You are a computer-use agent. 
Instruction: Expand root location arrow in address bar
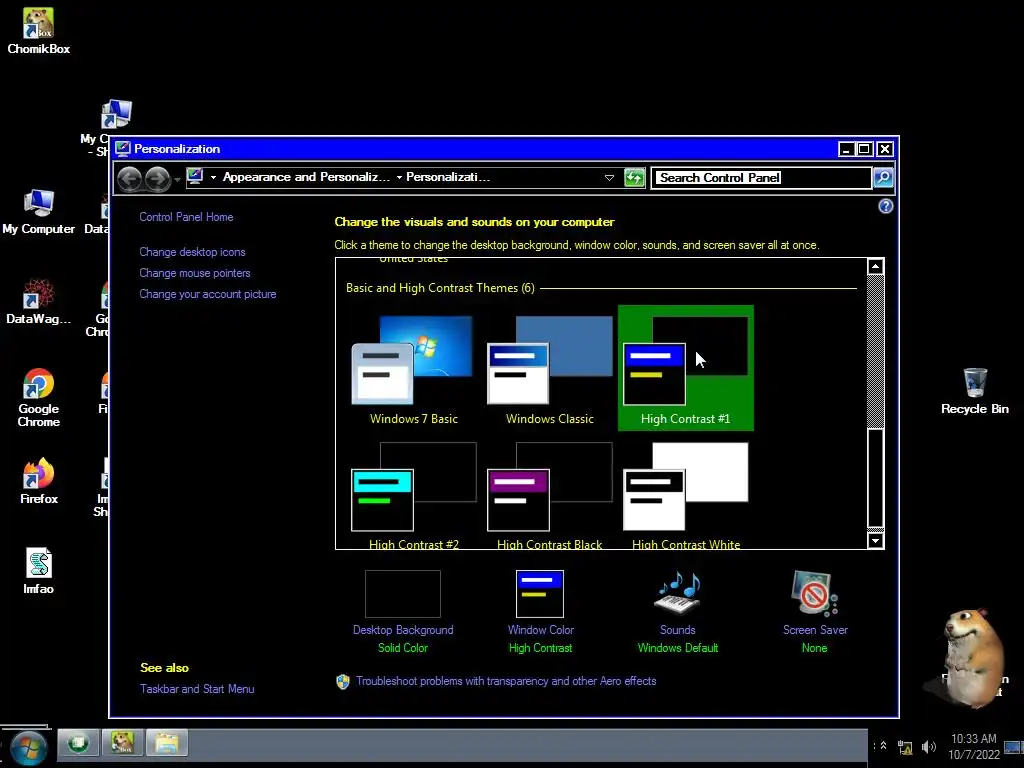coord(214,178)
